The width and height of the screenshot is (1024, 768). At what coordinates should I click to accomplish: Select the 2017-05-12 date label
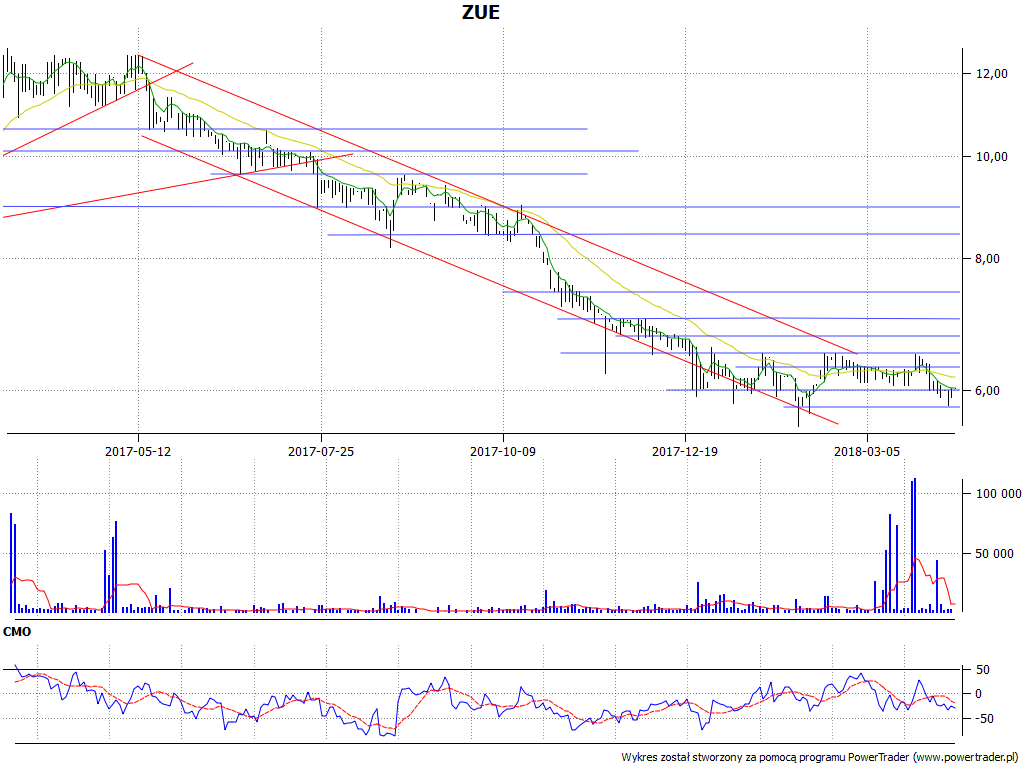(138, 451)
